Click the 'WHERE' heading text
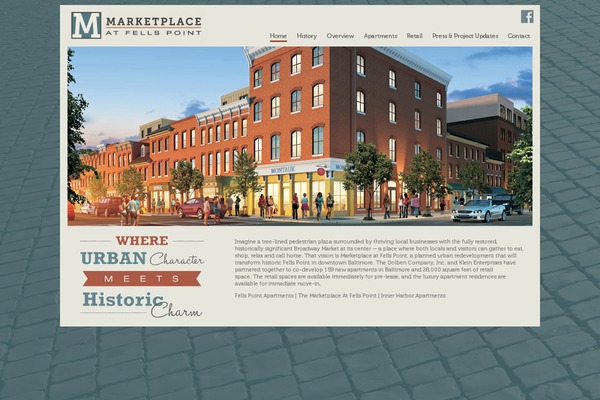Viewport: 600px width, 400px height. [x=142, y=241]
